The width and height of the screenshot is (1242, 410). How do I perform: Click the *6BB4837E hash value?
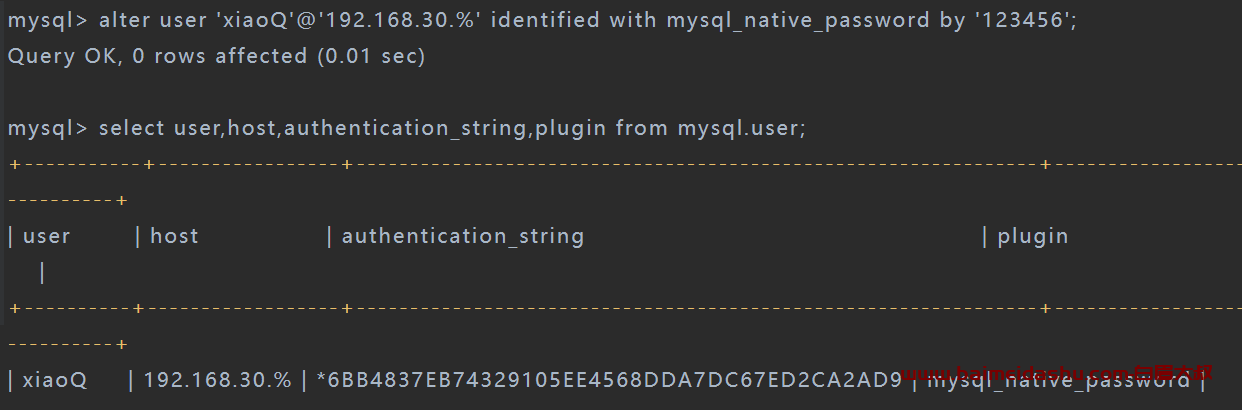609,380
